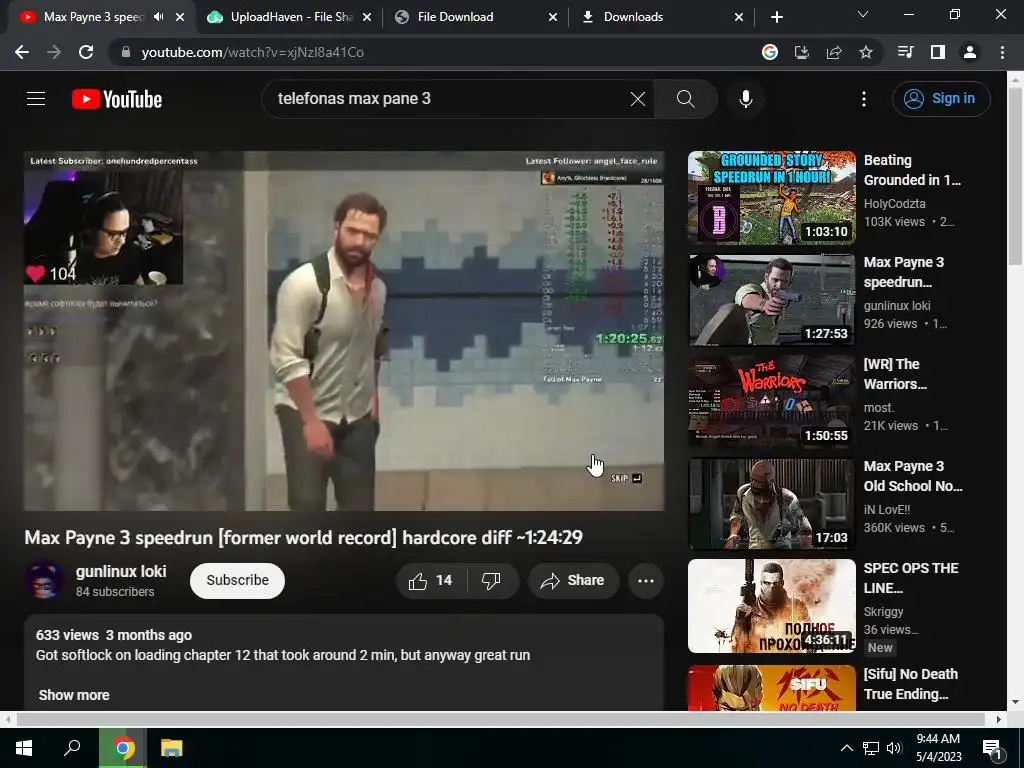Close the Downloads tab
The height and width of the screenshot is (768, 1024).
click(739, 17)
